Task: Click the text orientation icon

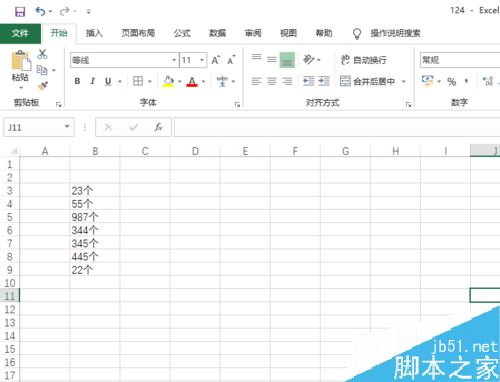Action: pyautogui.click(x=309, y=60)
